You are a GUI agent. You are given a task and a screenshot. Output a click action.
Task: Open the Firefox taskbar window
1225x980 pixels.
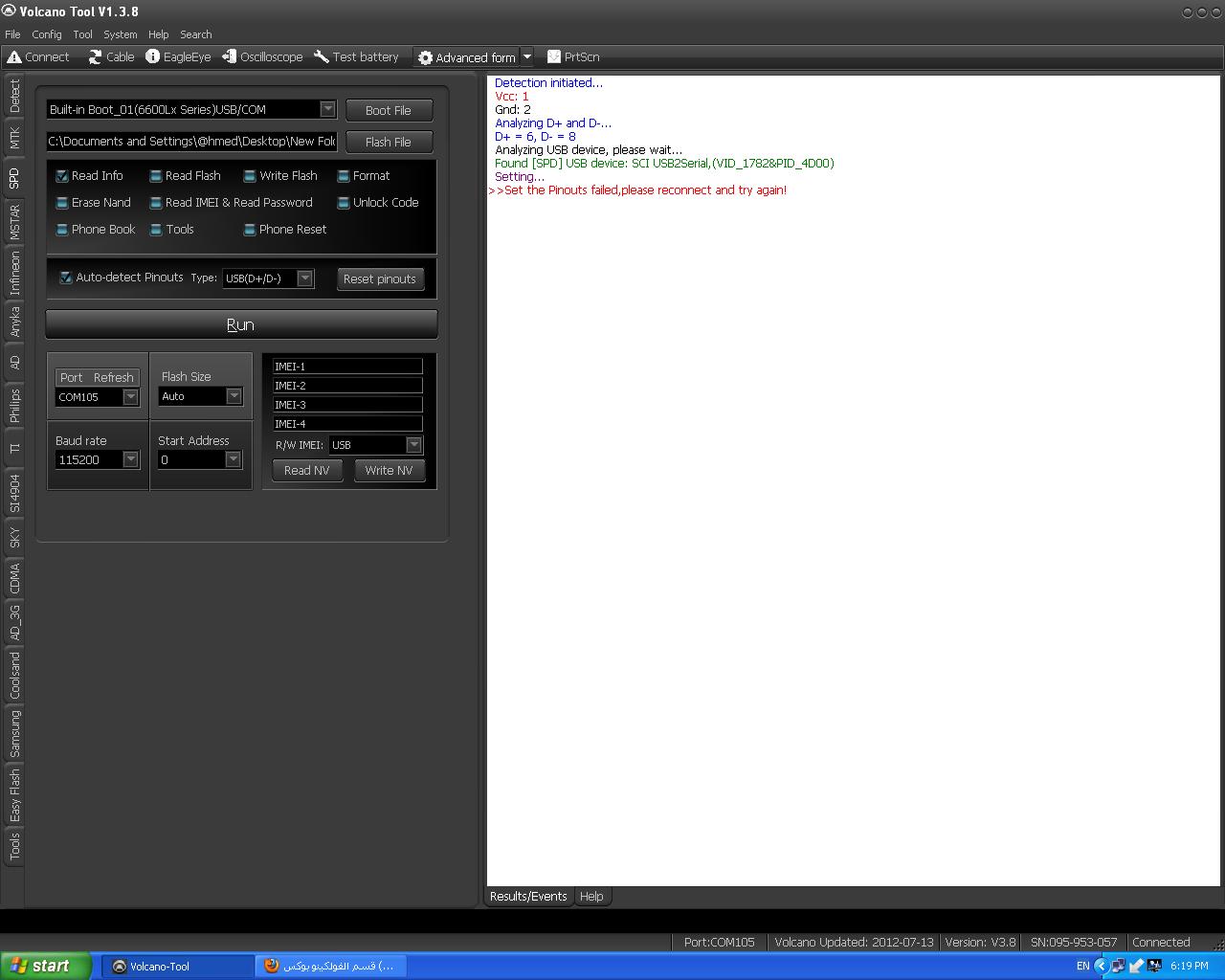[331, 967]
